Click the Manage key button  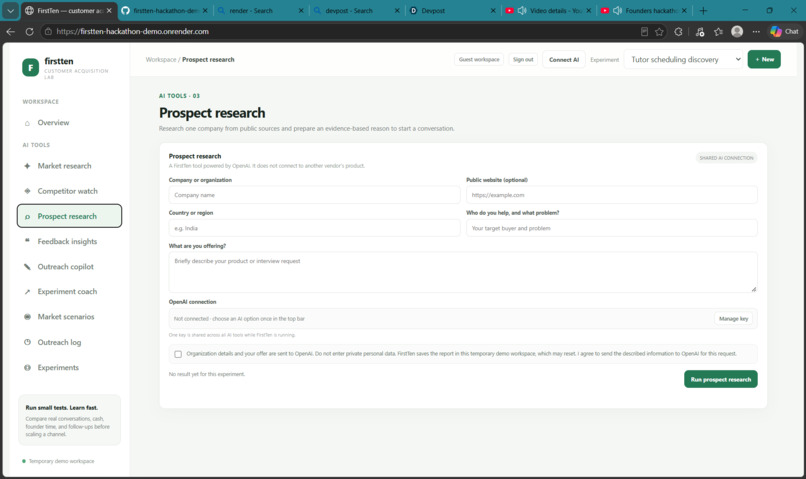click(734, 319)
